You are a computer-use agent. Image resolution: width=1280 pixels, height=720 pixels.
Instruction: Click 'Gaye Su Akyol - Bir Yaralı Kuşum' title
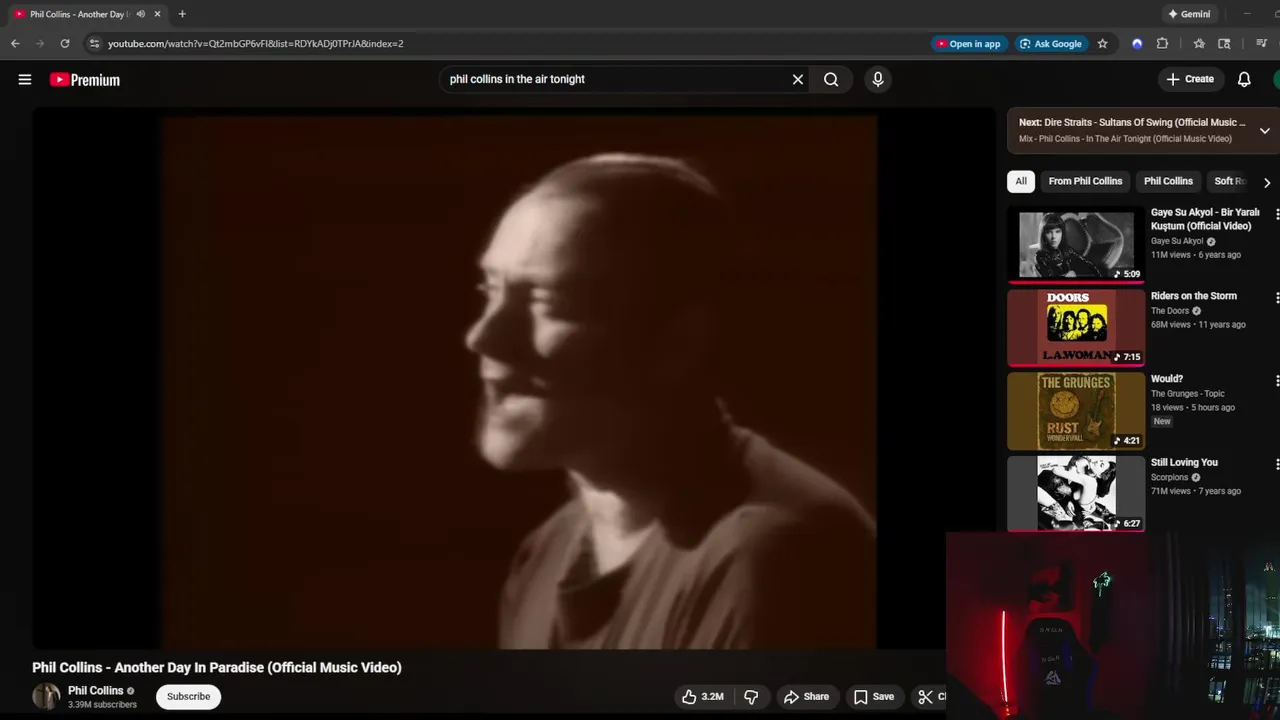pyautogui.click(x=1205, y=219)
